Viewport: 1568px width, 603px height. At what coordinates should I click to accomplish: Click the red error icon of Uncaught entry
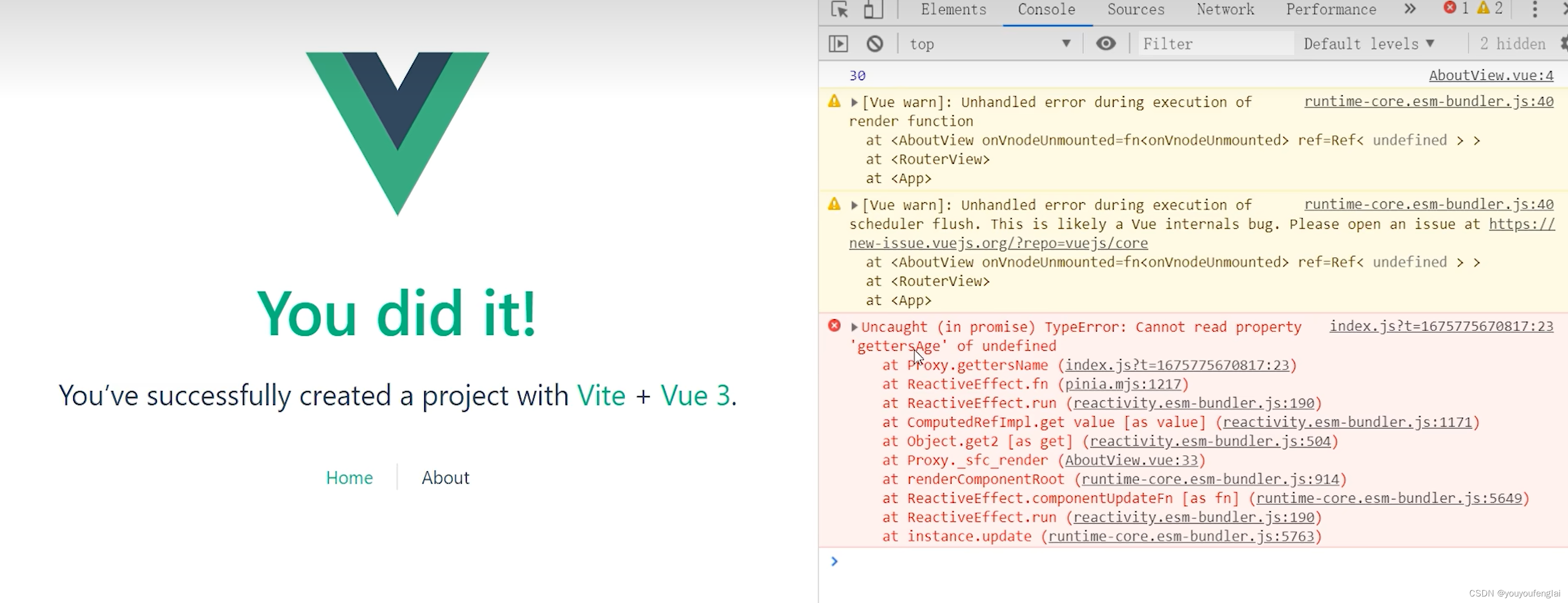click(x=834, y=325)
